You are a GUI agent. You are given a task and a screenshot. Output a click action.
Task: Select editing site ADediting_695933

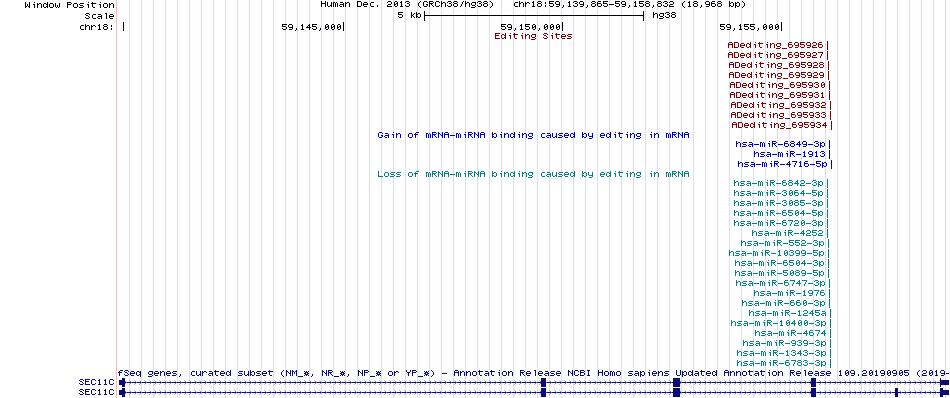(x=779, y=115)
